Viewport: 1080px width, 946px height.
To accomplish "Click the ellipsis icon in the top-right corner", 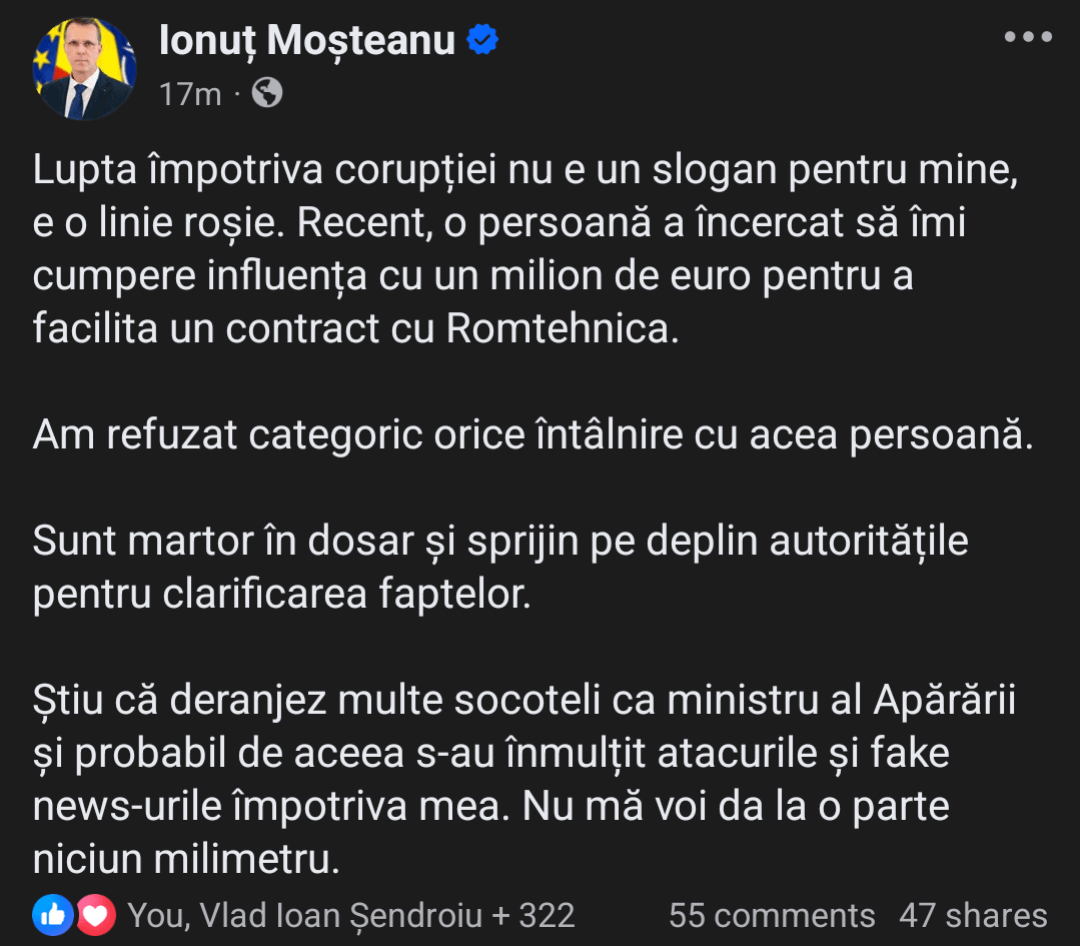I will 1026,38.
